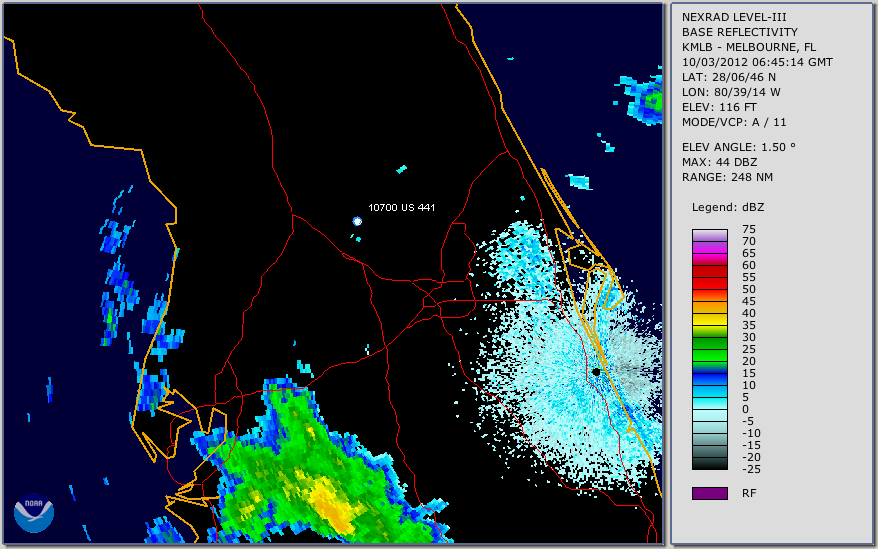Click the purple RF color swatch
The image size is (878, 549).
709,493
